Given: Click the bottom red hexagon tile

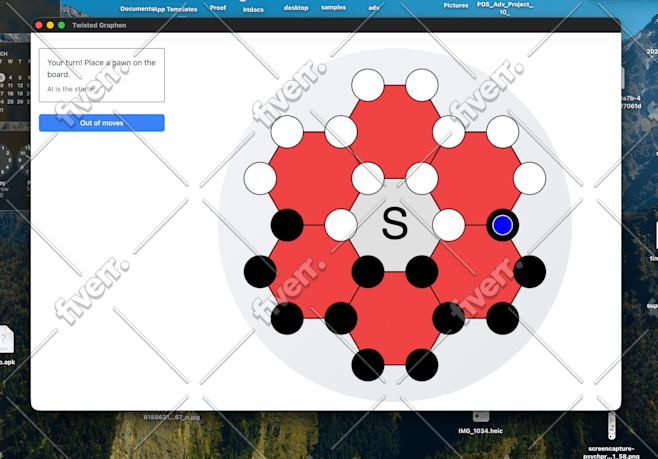Looking at the screenshot, I should click(x=395, y=318).
